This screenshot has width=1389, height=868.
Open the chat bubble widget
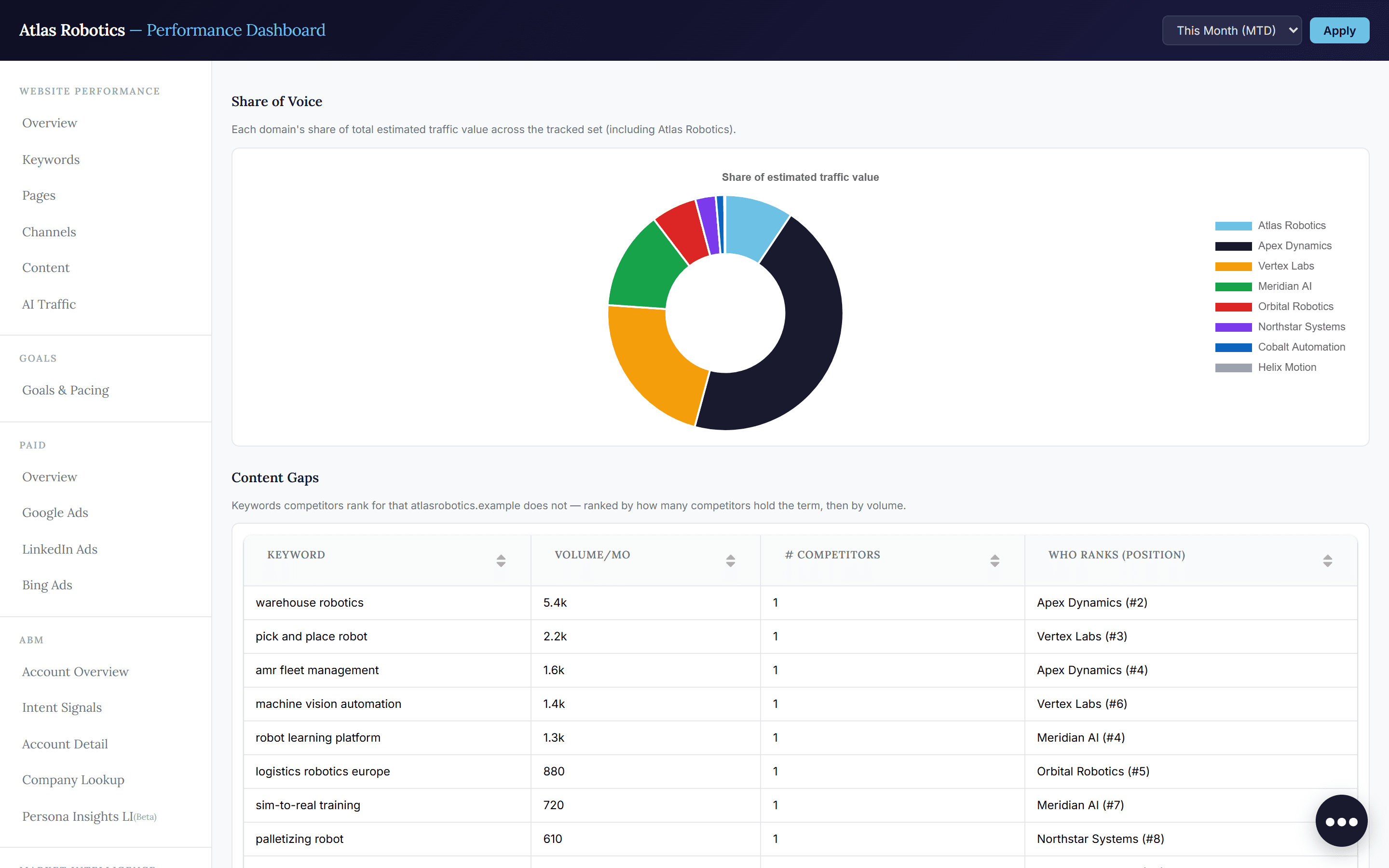1341,821
